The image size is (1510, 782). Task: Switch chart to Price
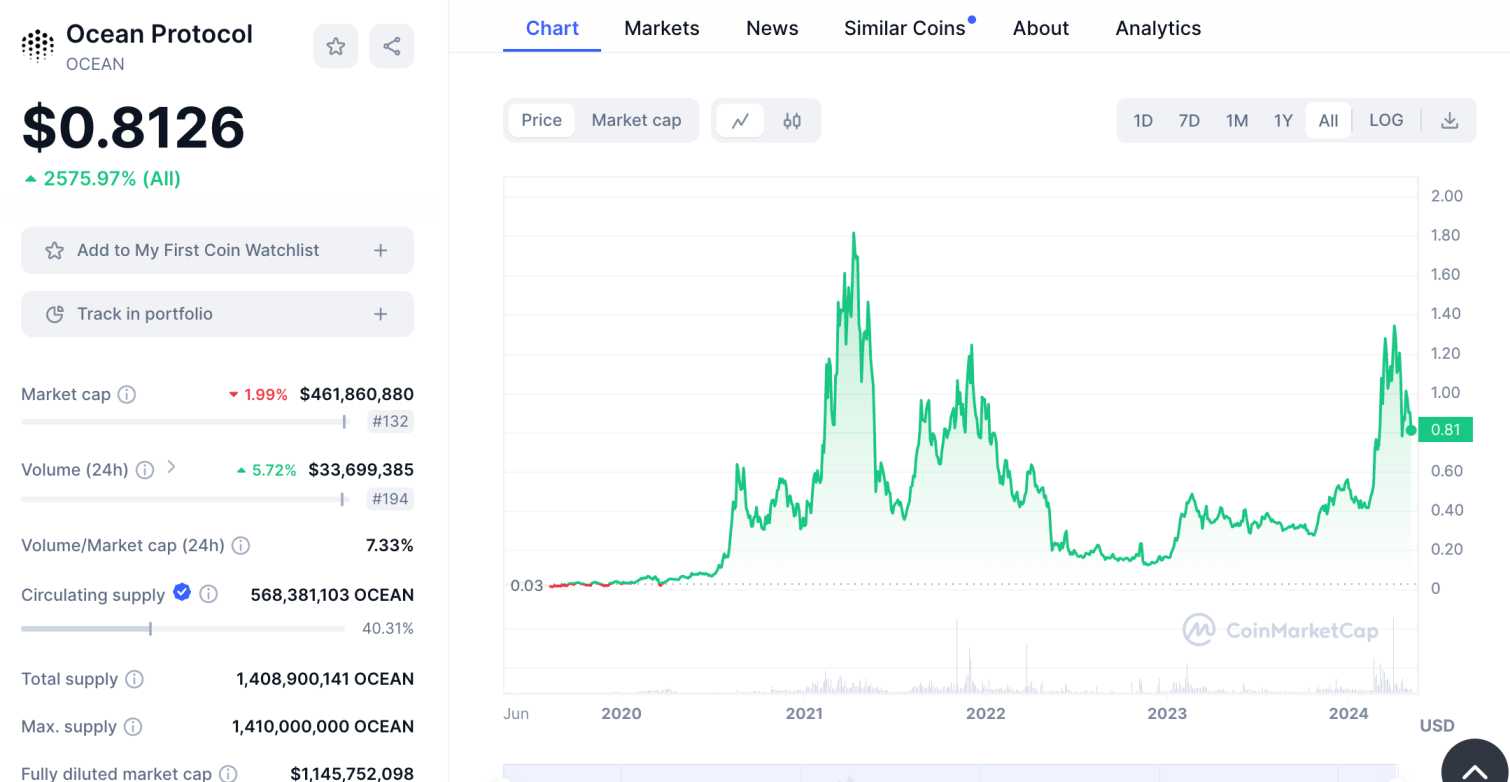pyautogui.click(x=542, y=120)
